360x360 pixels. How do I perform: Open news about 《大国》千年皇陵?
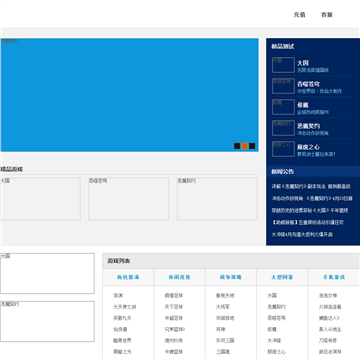(x=310, y=210)
